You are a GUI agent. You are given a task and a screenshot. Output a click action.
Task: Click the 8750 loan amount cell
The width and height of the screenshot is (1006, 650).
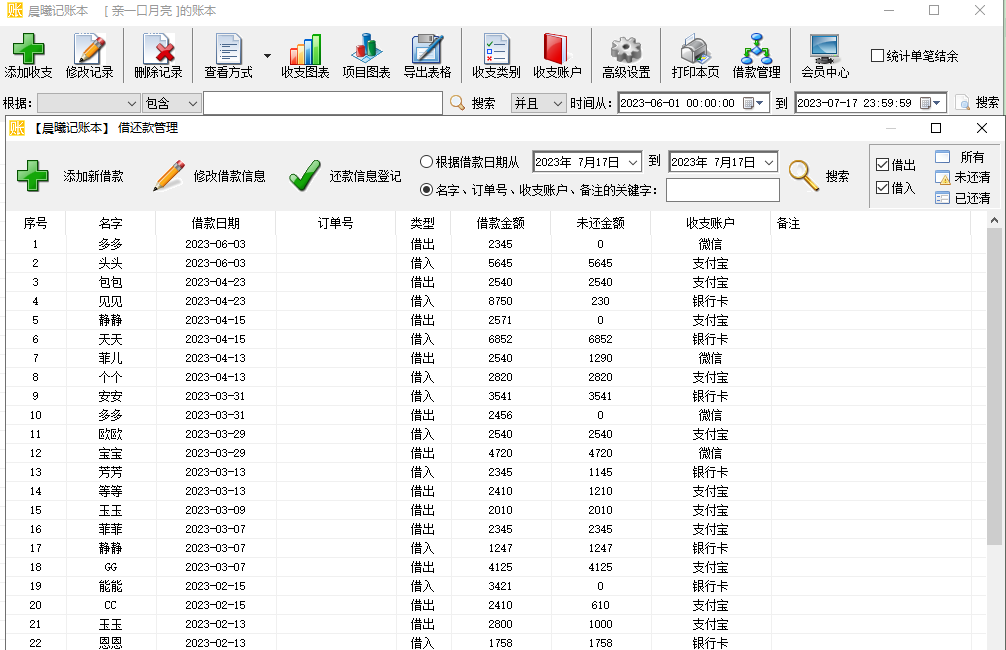(500, 301)
